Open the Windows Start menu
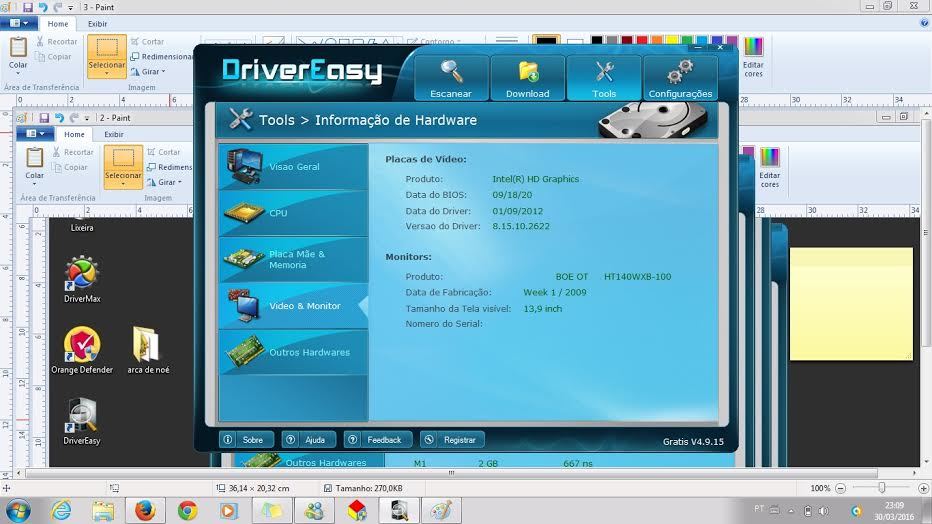This screenshot has height=524, width=932. (18, 510)
